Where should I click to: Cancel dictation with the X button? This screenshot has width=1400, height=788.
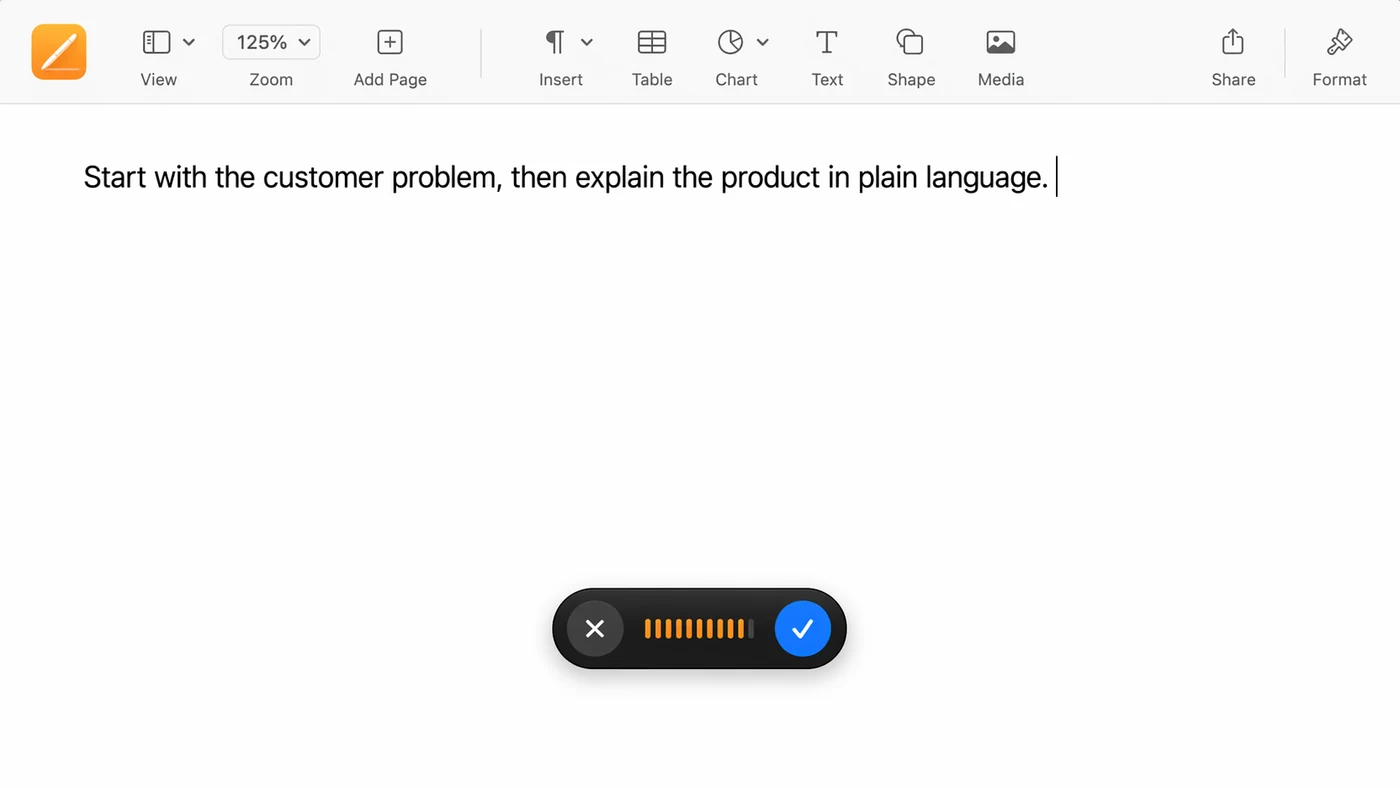[x=594, y=628]
